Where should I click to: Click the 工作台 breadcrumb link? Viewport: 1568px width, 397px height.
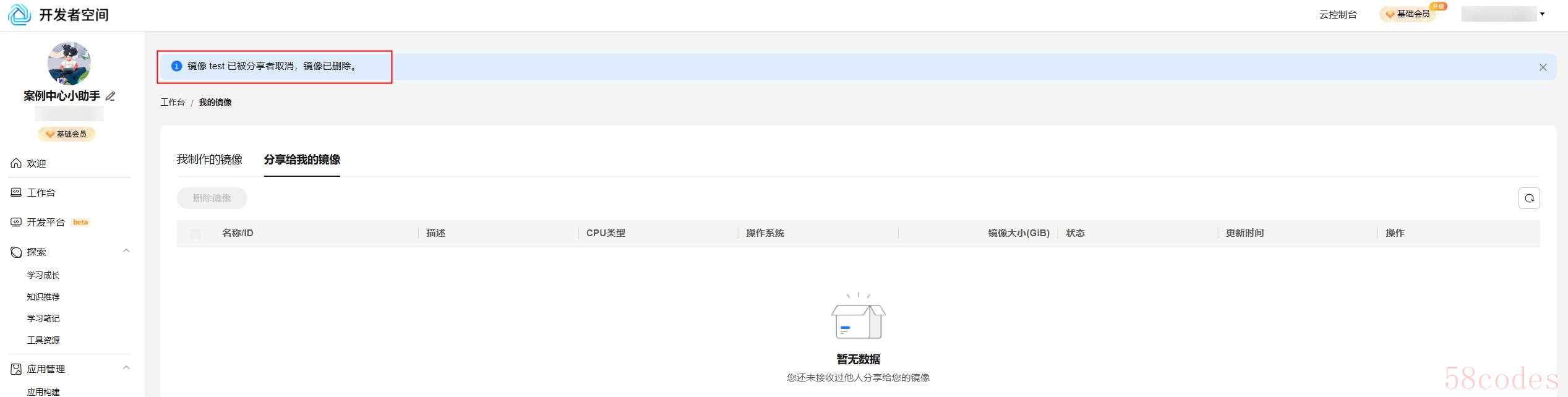click(x=173, y=103)
